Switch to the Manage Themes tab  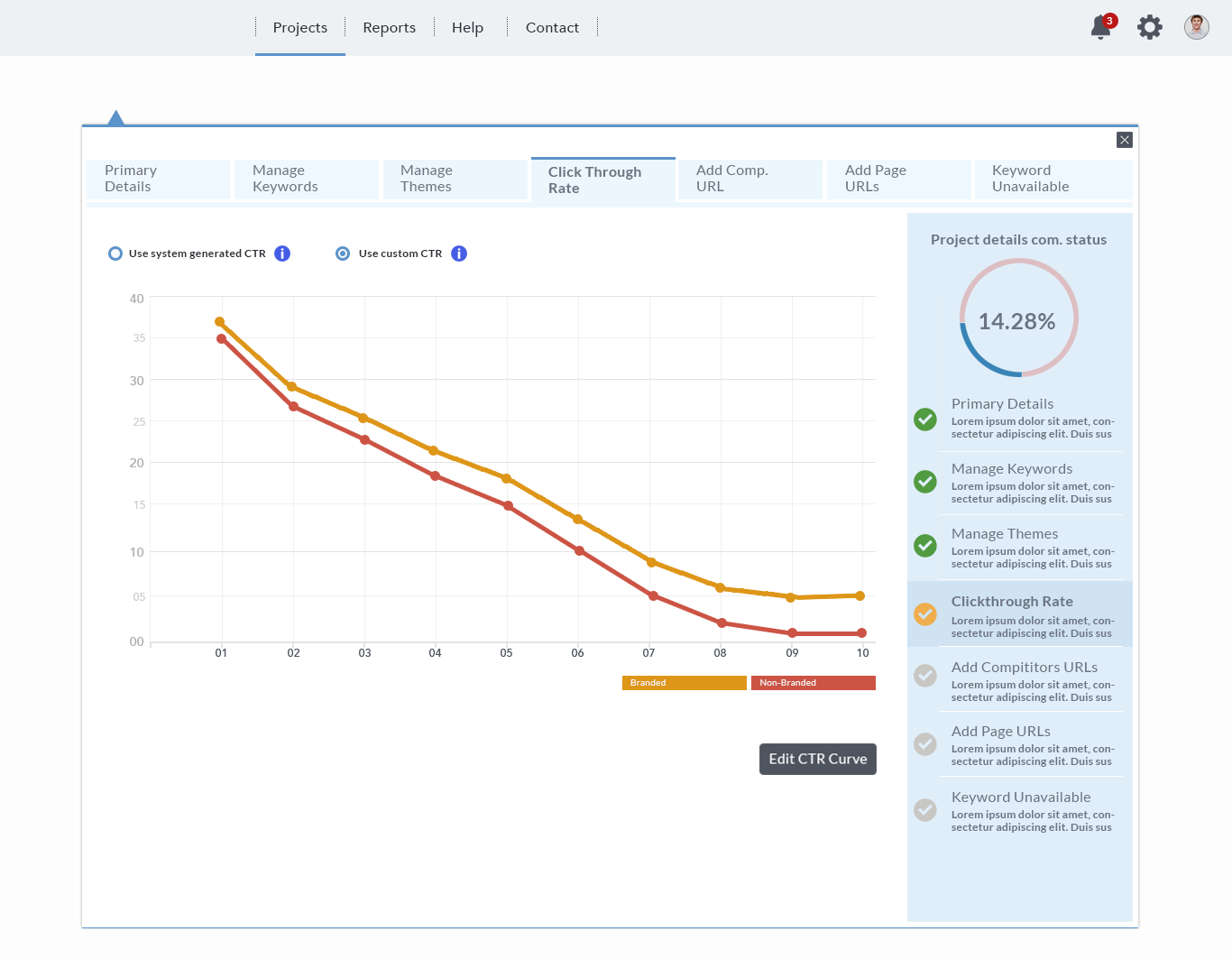click(455, 179)
